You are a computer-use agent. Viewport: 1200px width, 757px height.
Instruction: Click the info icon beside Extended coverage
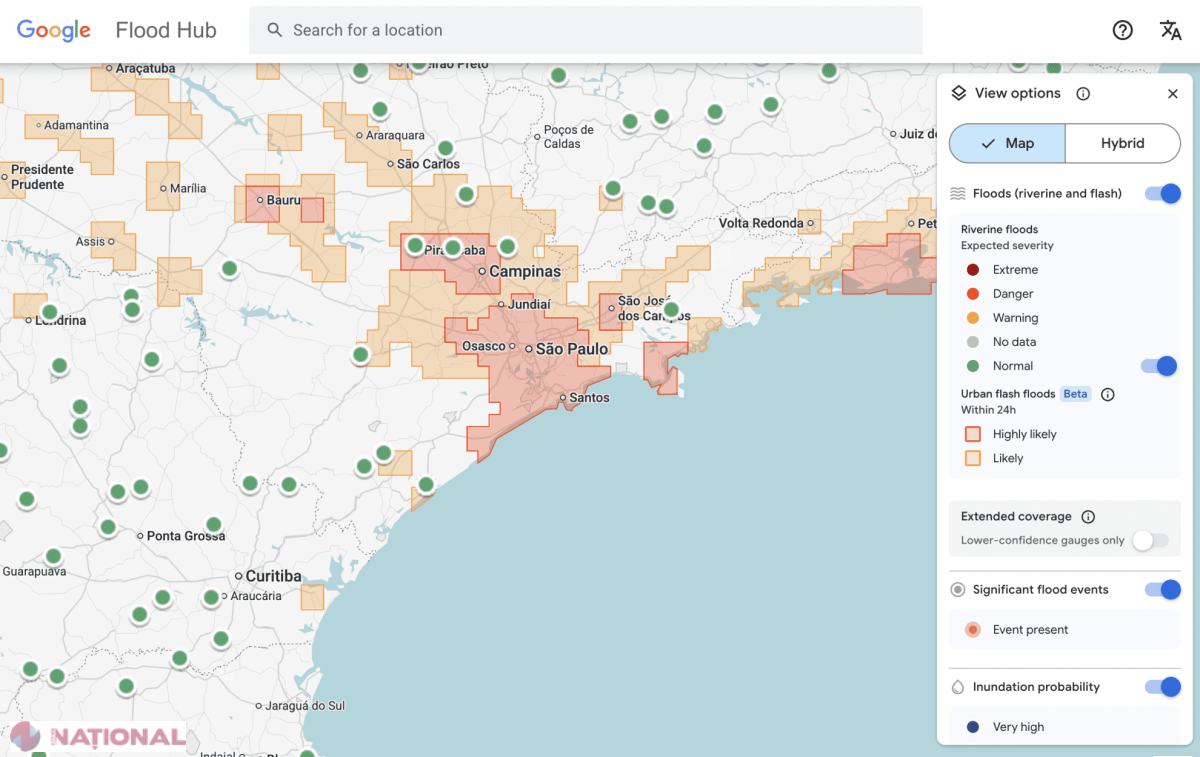click(x=1088, y=517)
